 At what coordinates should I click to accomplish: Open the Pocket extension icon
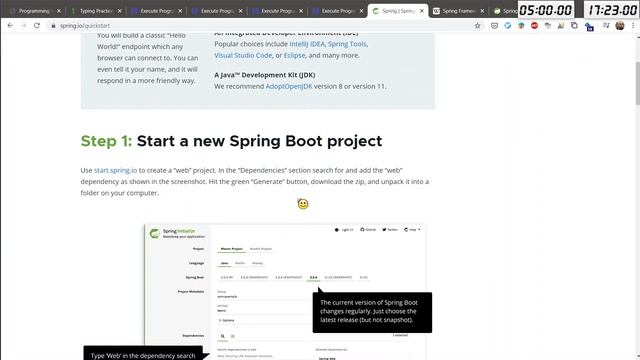coord(494,26)
